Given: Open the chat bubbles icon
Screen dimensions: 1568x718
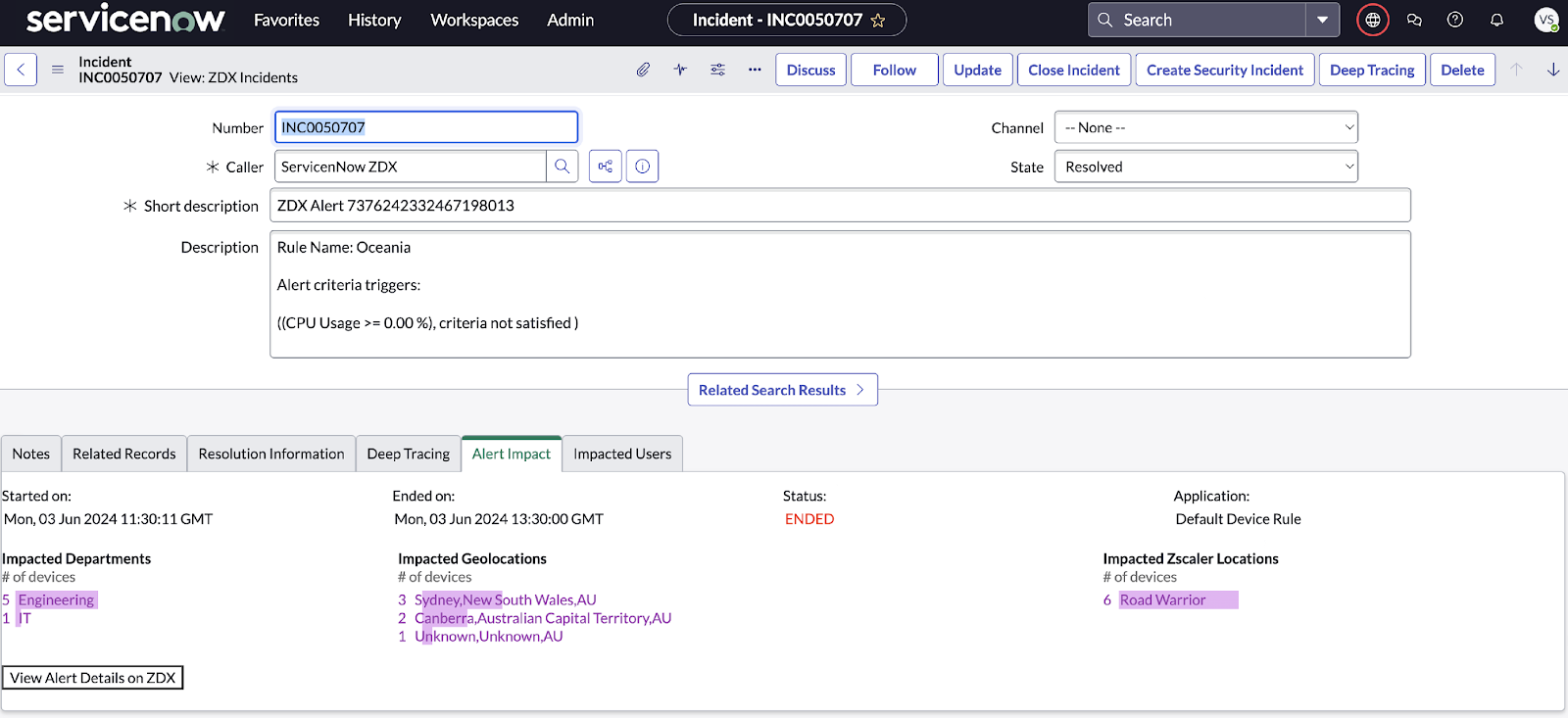Looking at the screenshot, I should coord(1414,20).
